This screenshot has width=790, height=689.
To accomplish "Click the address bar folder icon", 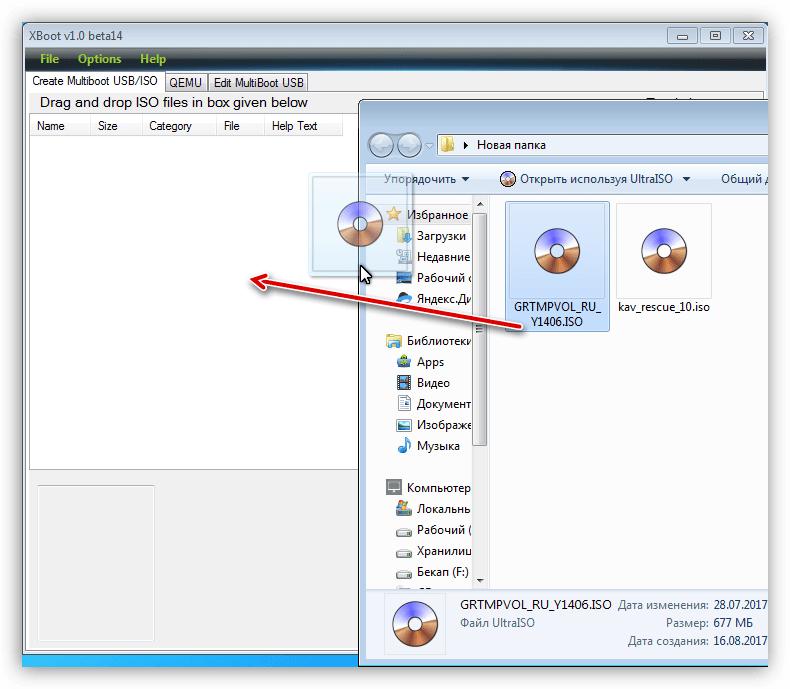I will 447,145.
